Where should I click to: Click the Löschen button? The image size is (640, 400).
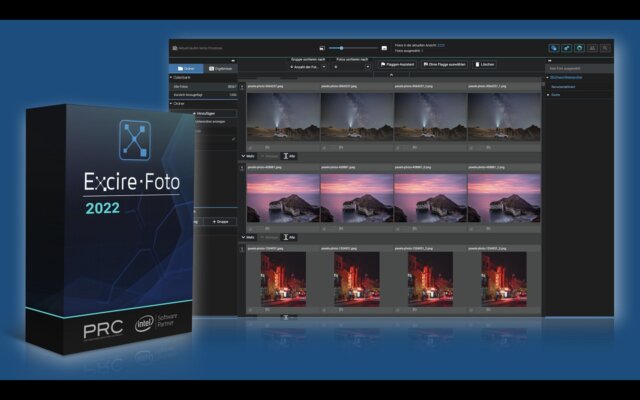coord(484,64)
